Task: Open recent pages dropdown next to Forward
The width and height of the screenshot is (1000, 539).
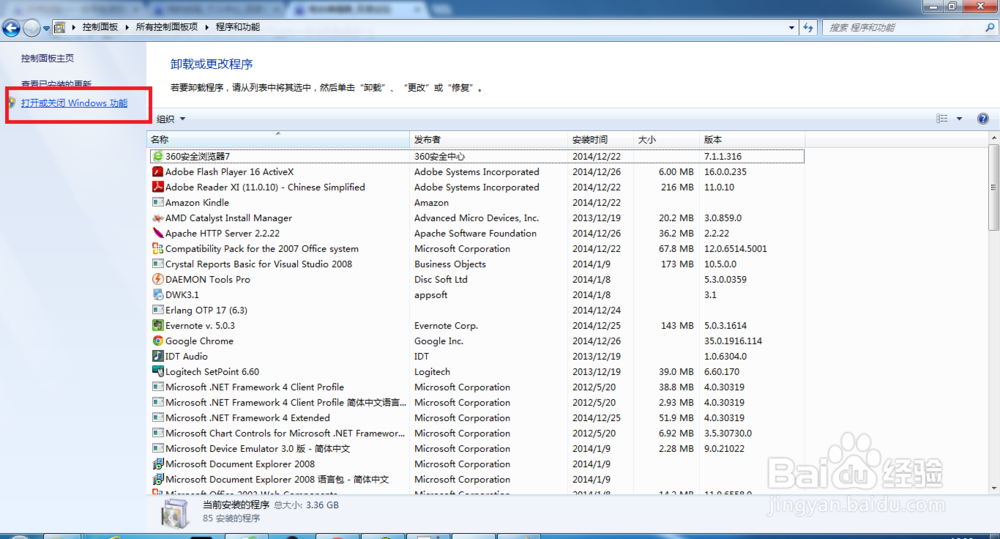Action: coord(46,28)
